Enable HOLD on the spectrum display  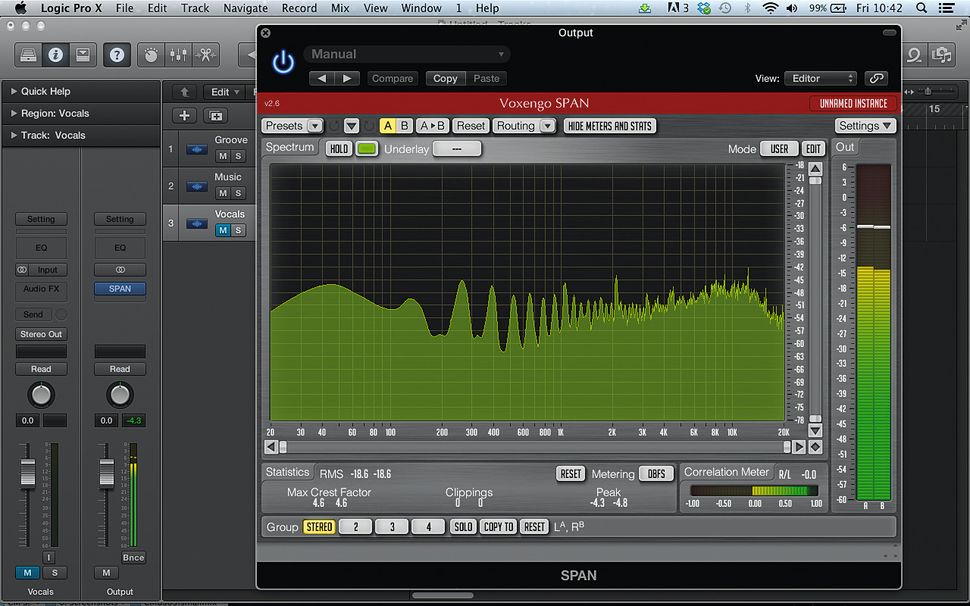pyautogui.click(x=339, y=147)
